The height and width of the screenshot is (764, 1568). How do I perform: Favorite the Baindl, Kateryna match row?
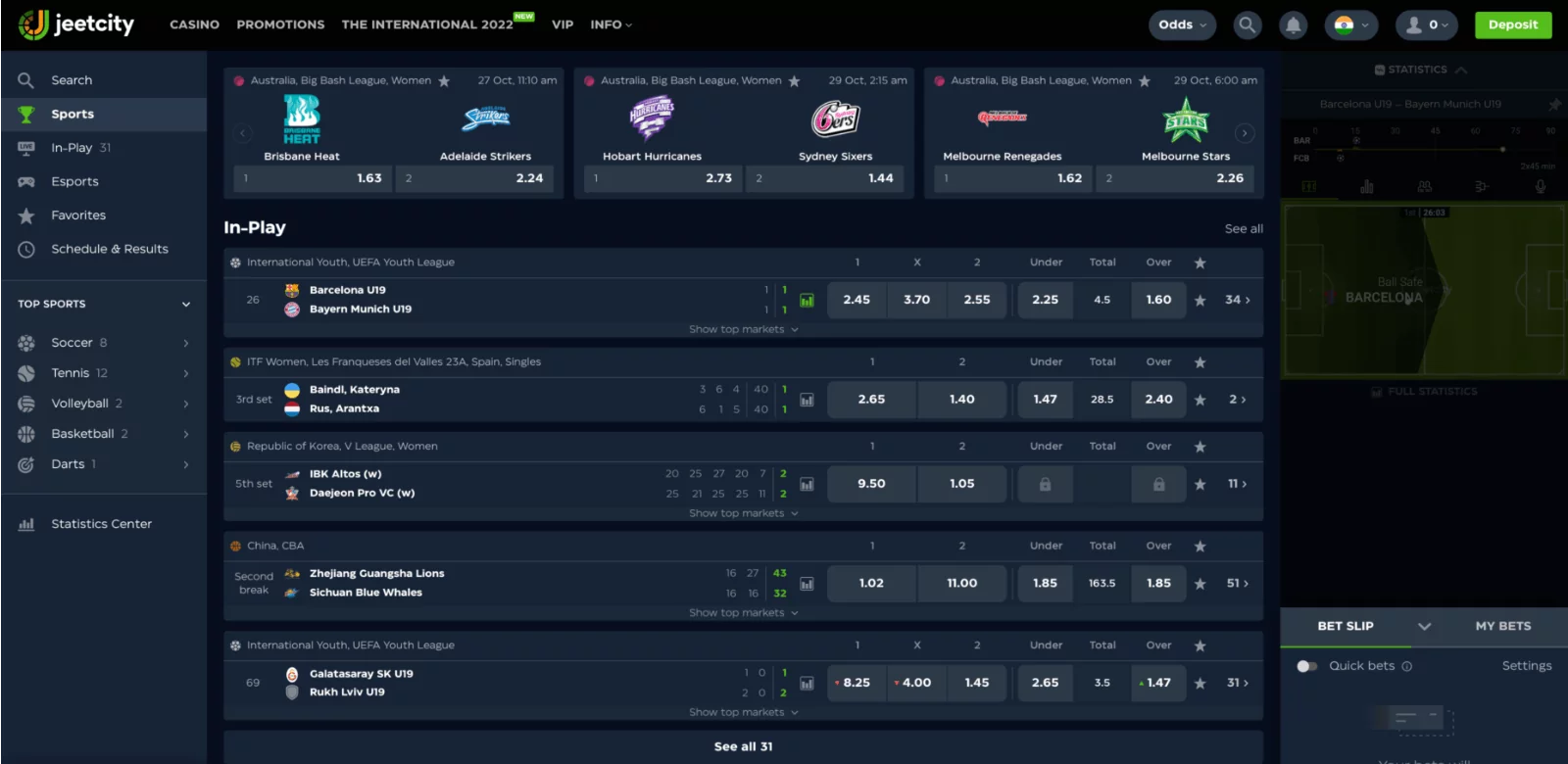coord(1200,400)
